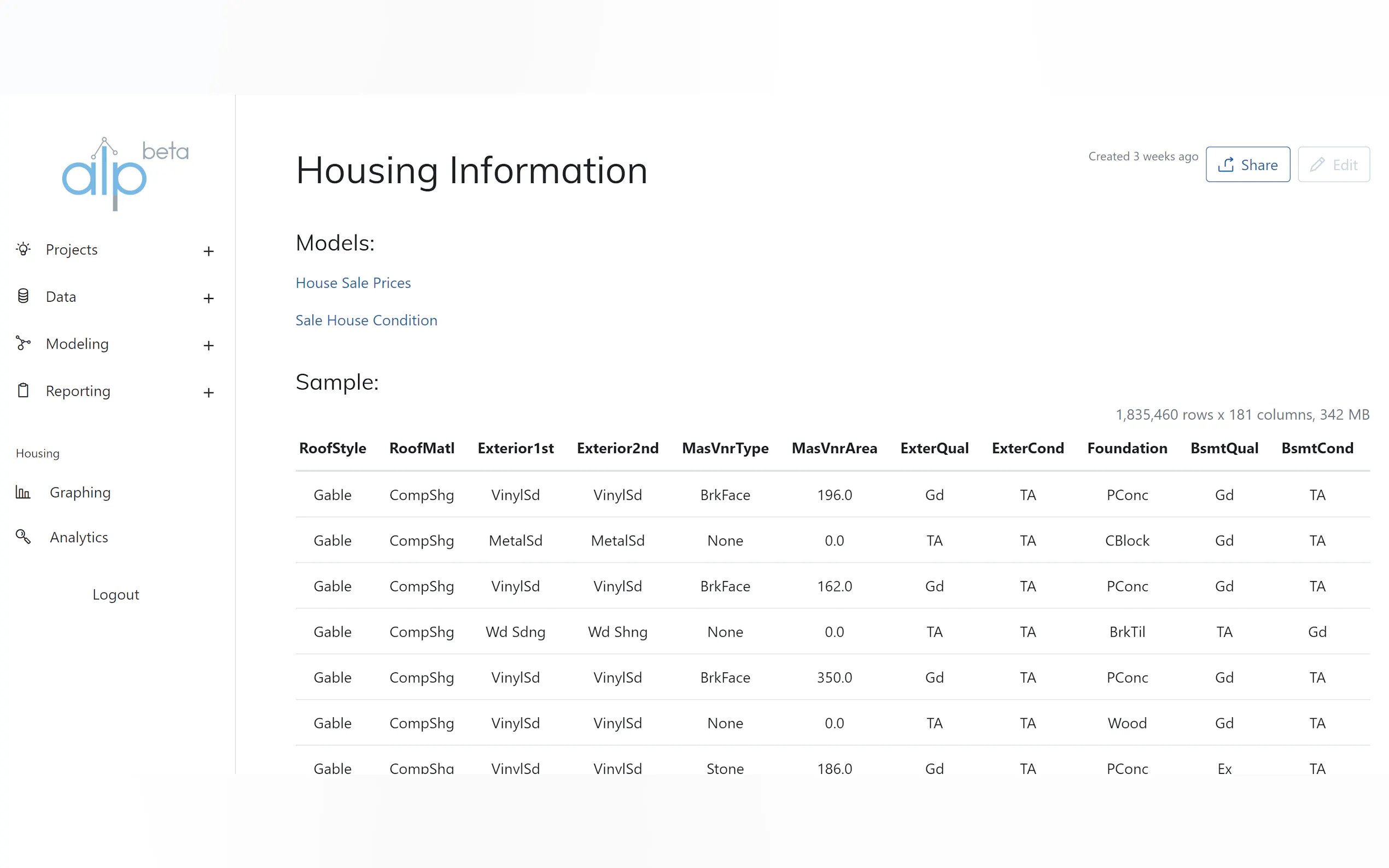Expand the Reporting section with plus
The width and height of the screenshot is (1389, 868).
click(208, 392)
